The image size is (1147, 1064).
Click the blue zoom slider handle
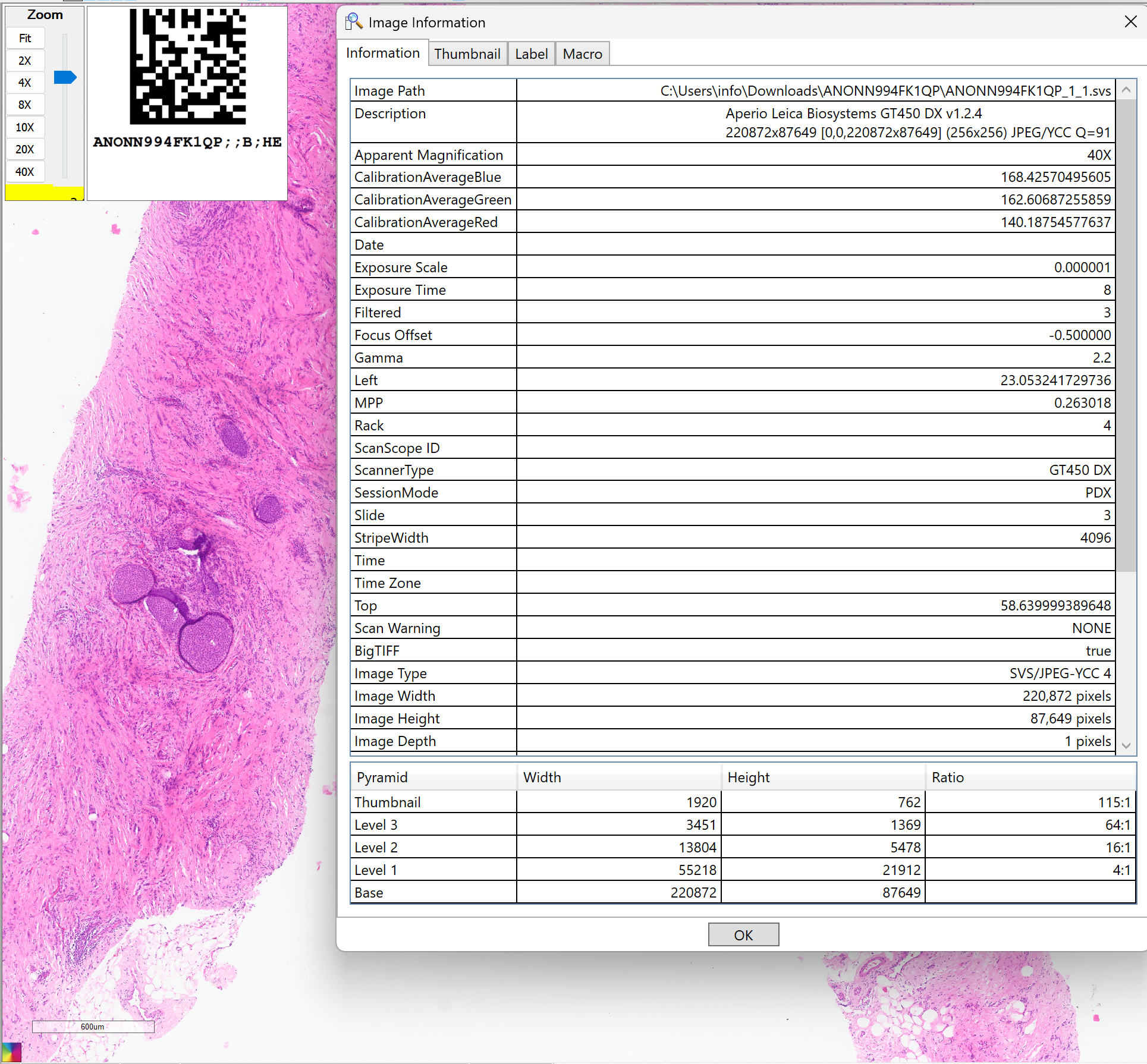tap(65, 77)
